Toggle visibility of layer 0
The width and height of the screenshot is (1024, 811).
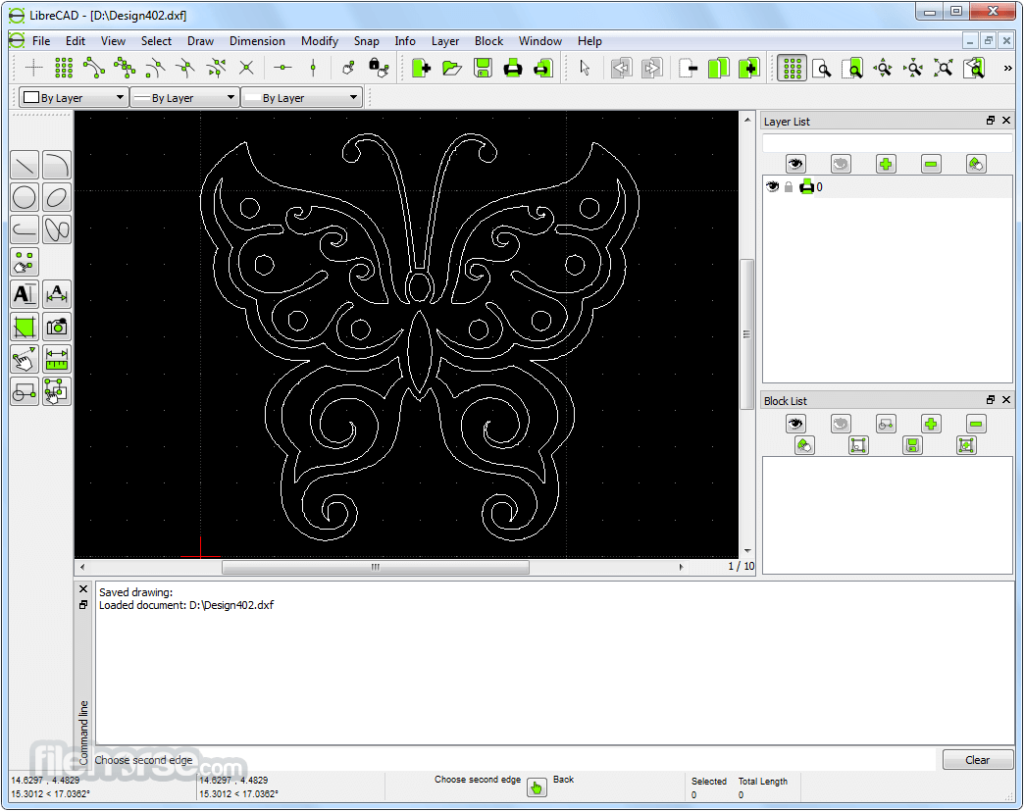[x=771, y=186]
